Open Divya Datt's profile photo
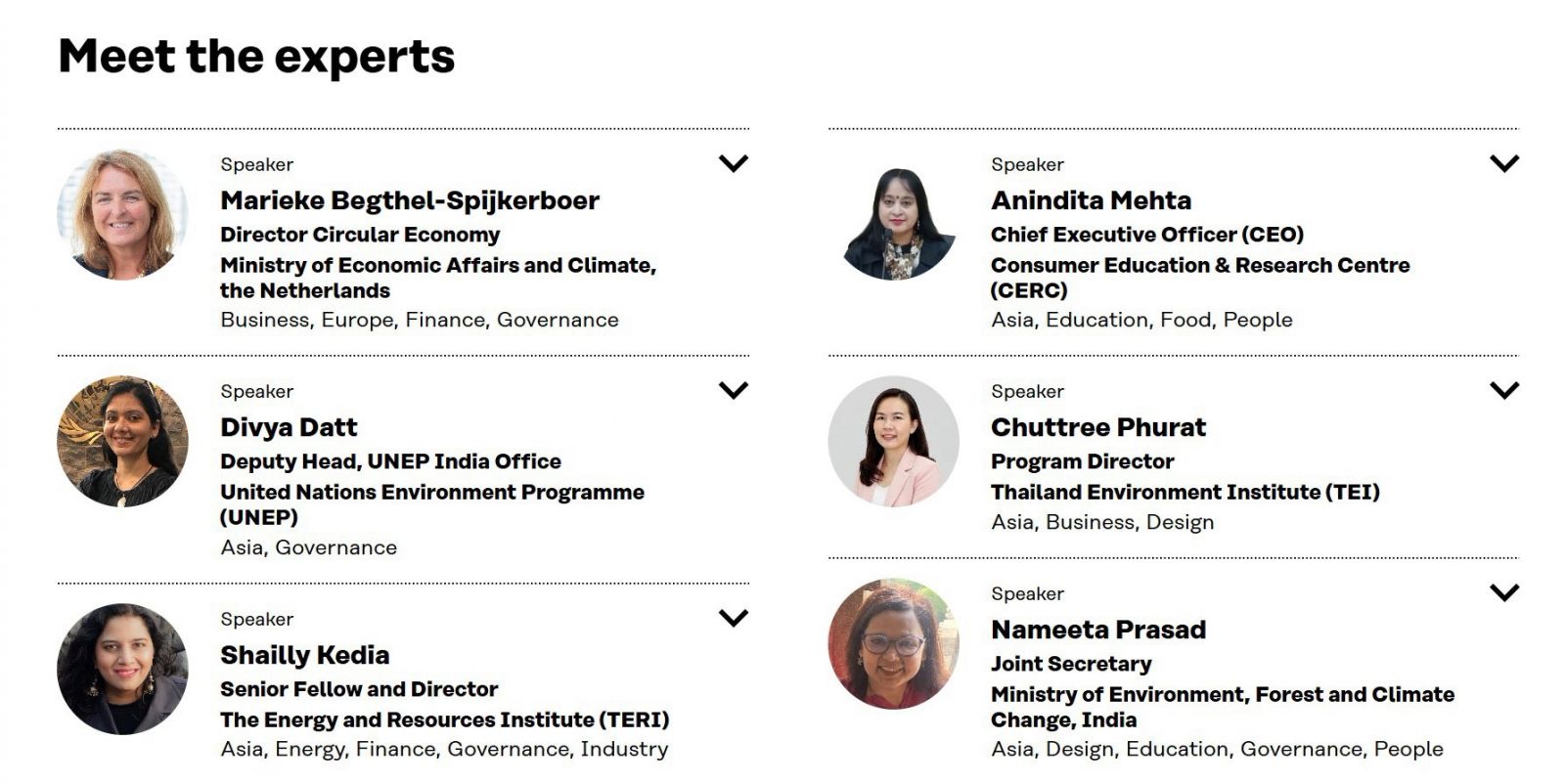Screen dimensions: 1565x784 click(122, 441)
